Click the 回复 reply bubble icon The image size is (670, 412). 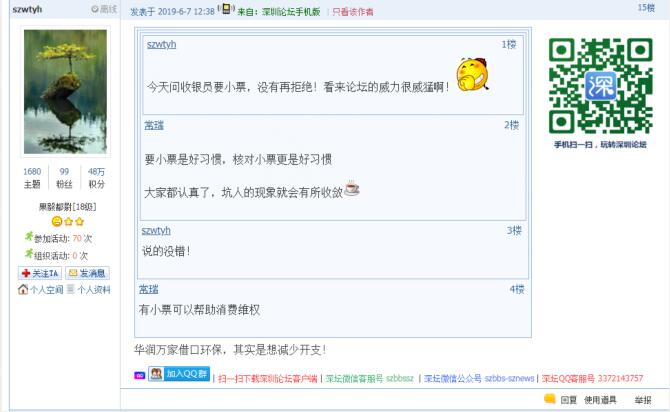click(x=550, y=399)
